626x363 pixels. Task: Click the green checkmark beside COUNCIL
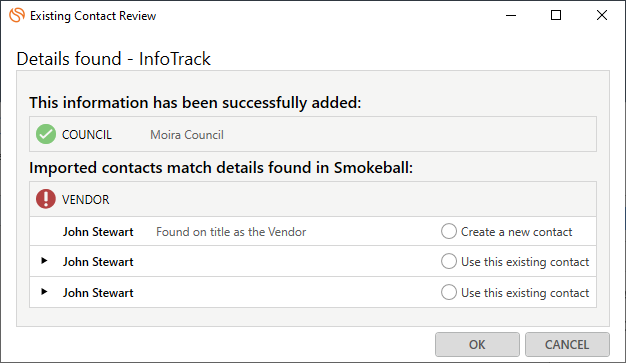click(x=46, y=134)
